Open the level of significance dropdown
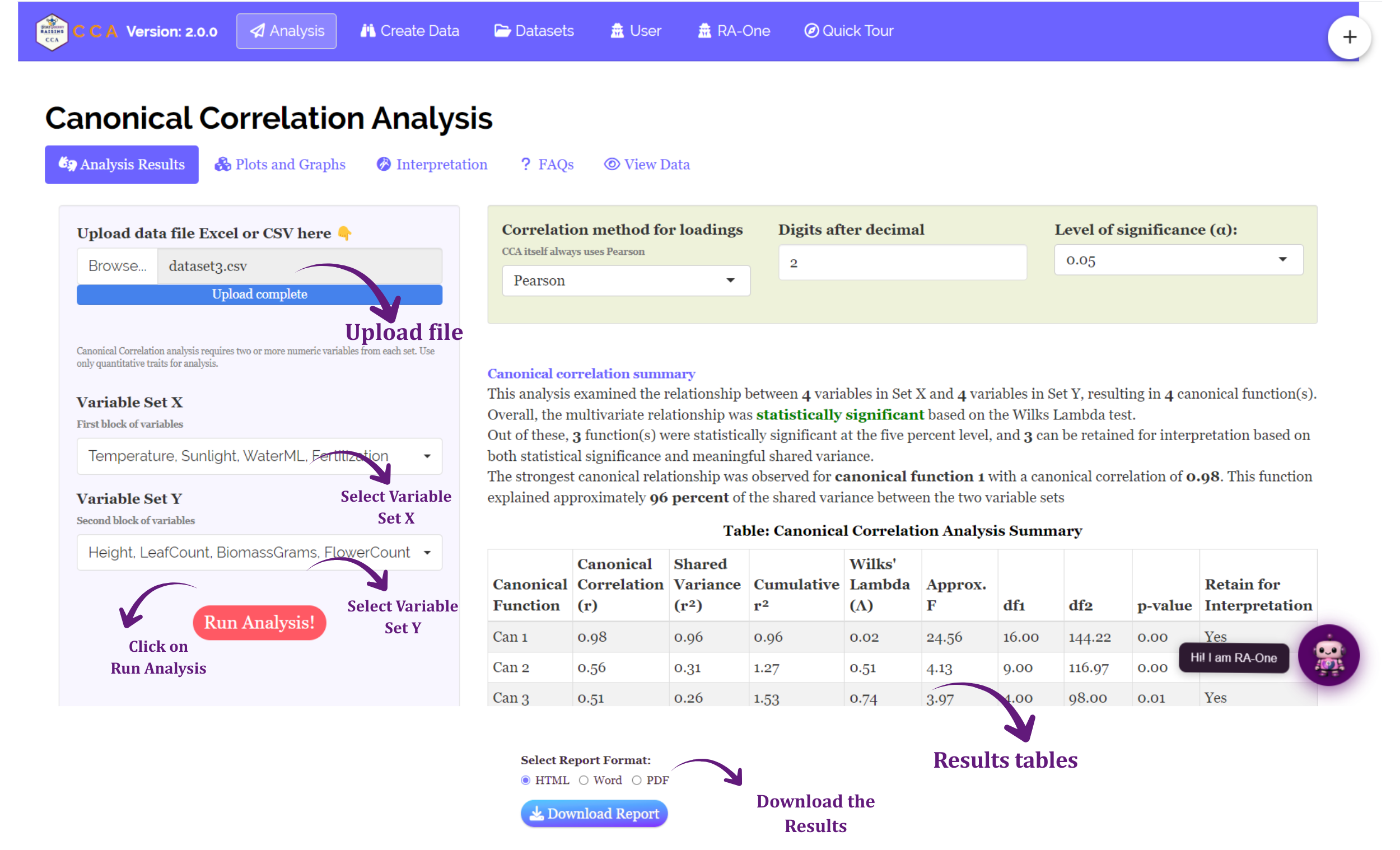This screenshot has height=850, width=1400. [x=1179, y=260]
